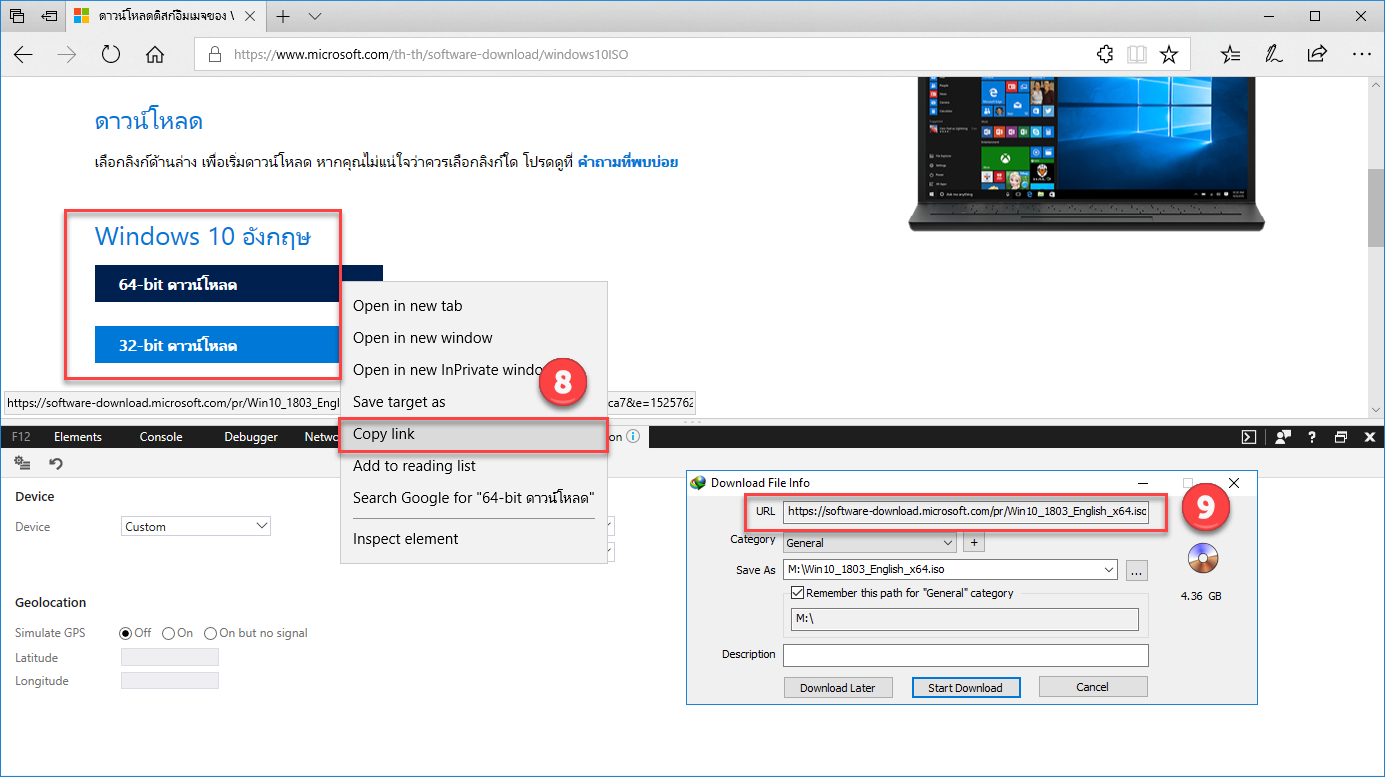Switch to the Elements tab

click(78, 437)
